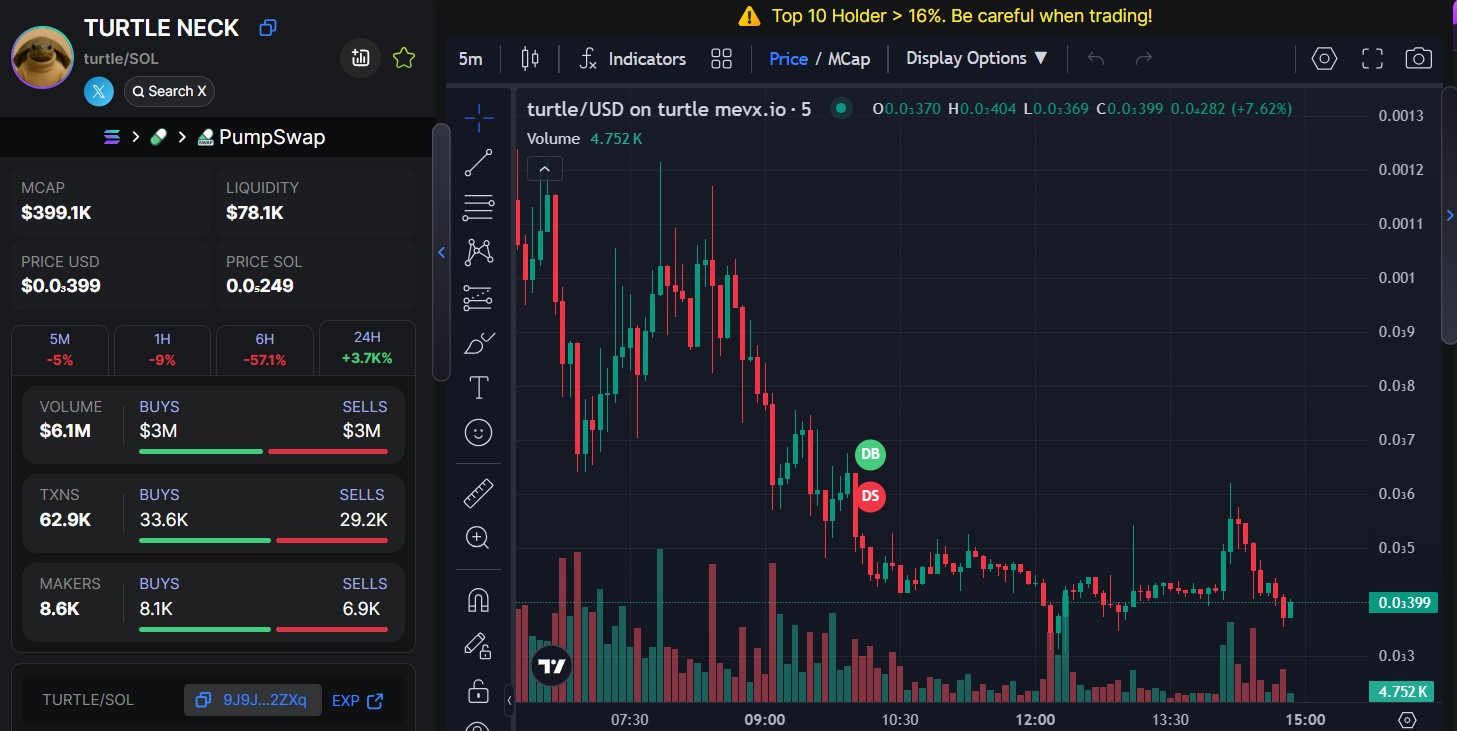The width and height of the screenshot is (1457, 731).
Task: Select the trend line drawing tool
Action: pos(479,163)
